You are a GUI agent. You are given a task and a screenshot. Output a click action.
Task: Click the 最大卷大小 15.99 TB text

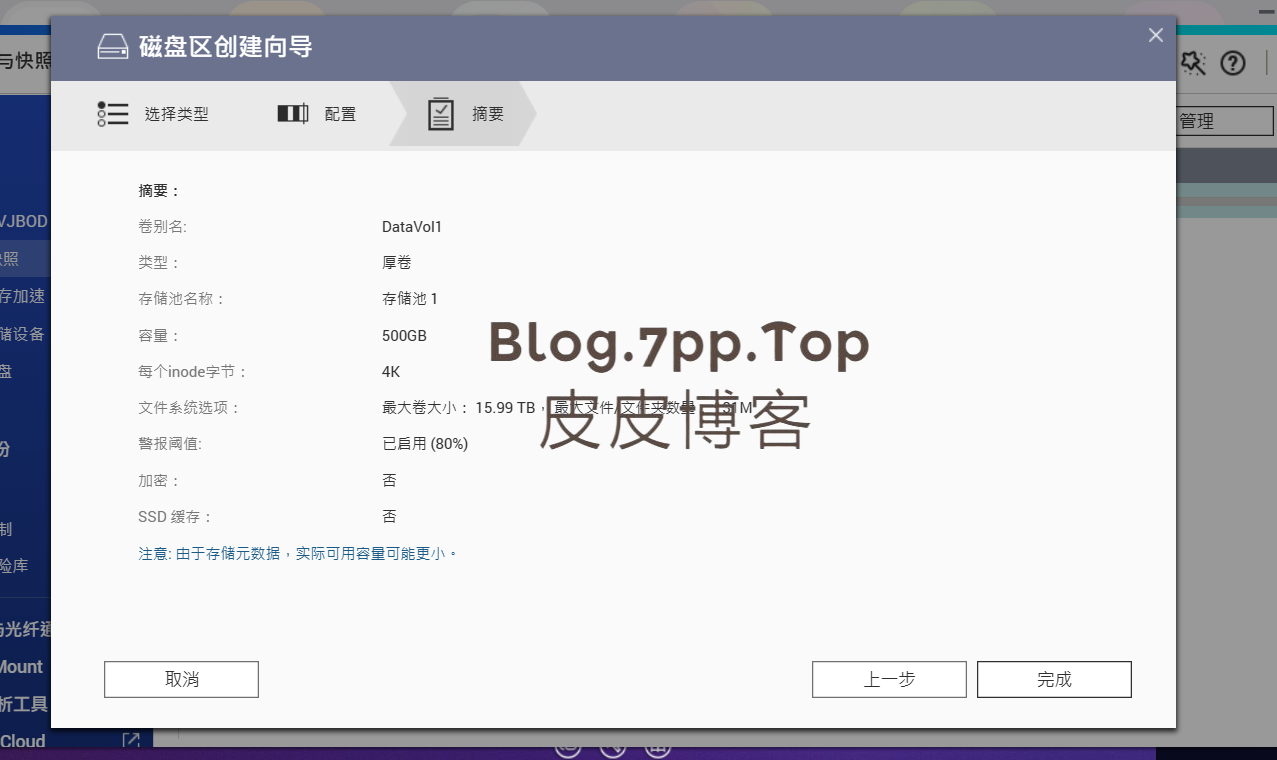(459, 408)
